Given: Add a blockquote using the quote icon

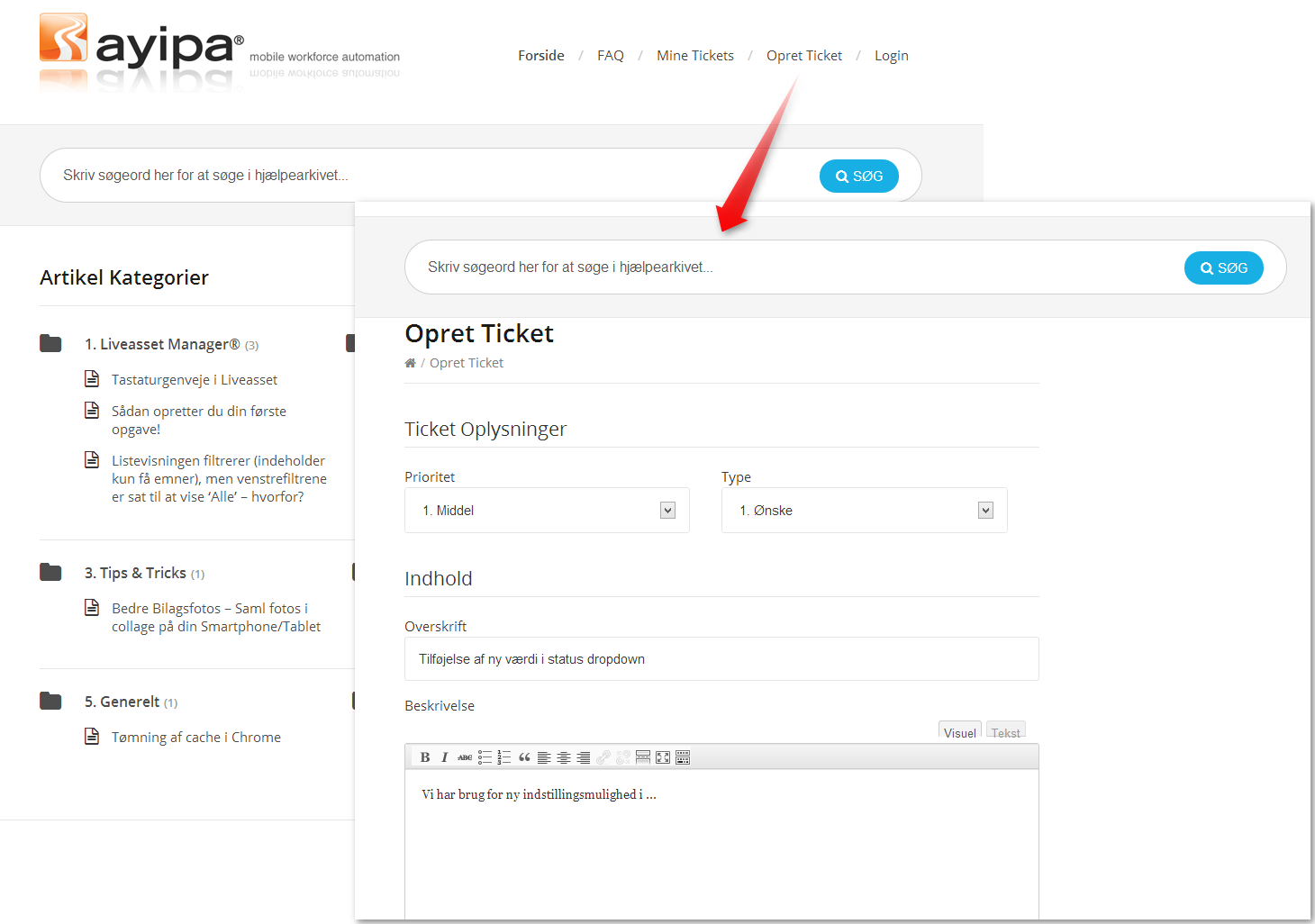Looking at the screenshot, I should [x=524, y=757].
